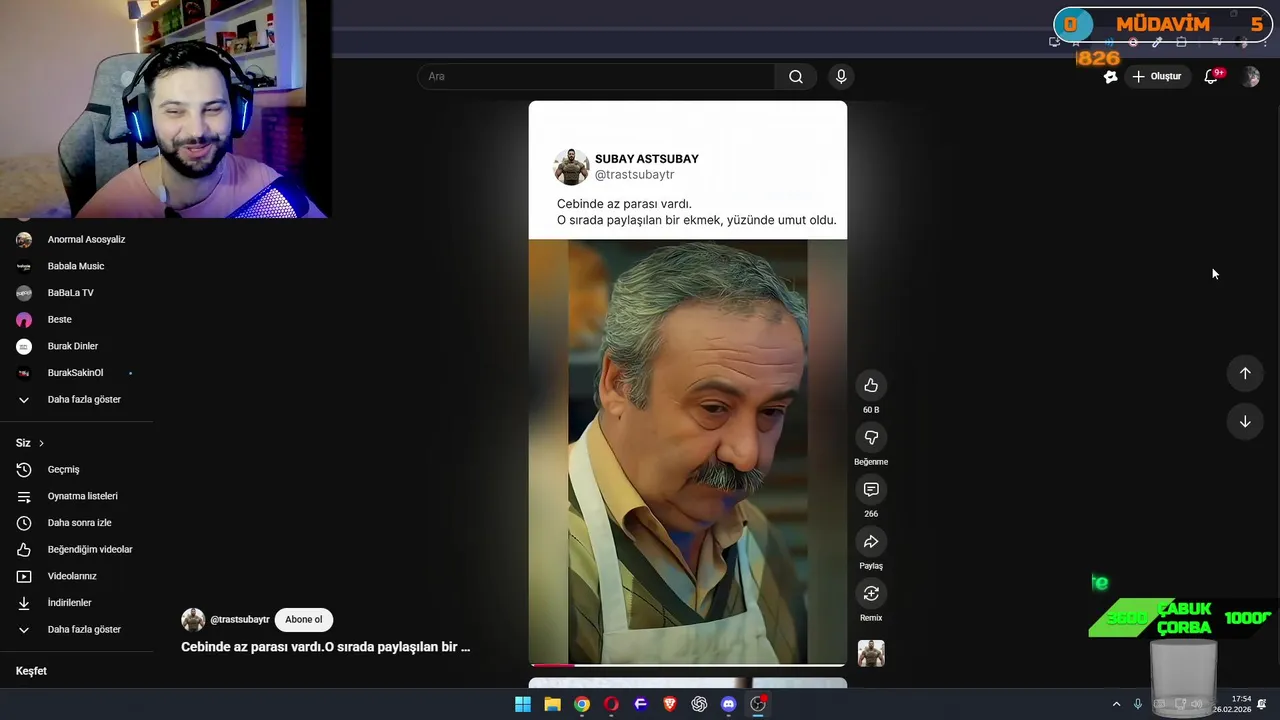This screenshot has width=1280, height=720.
Task: Open Opera browser from taskbar
Action: tap(611, 704)
